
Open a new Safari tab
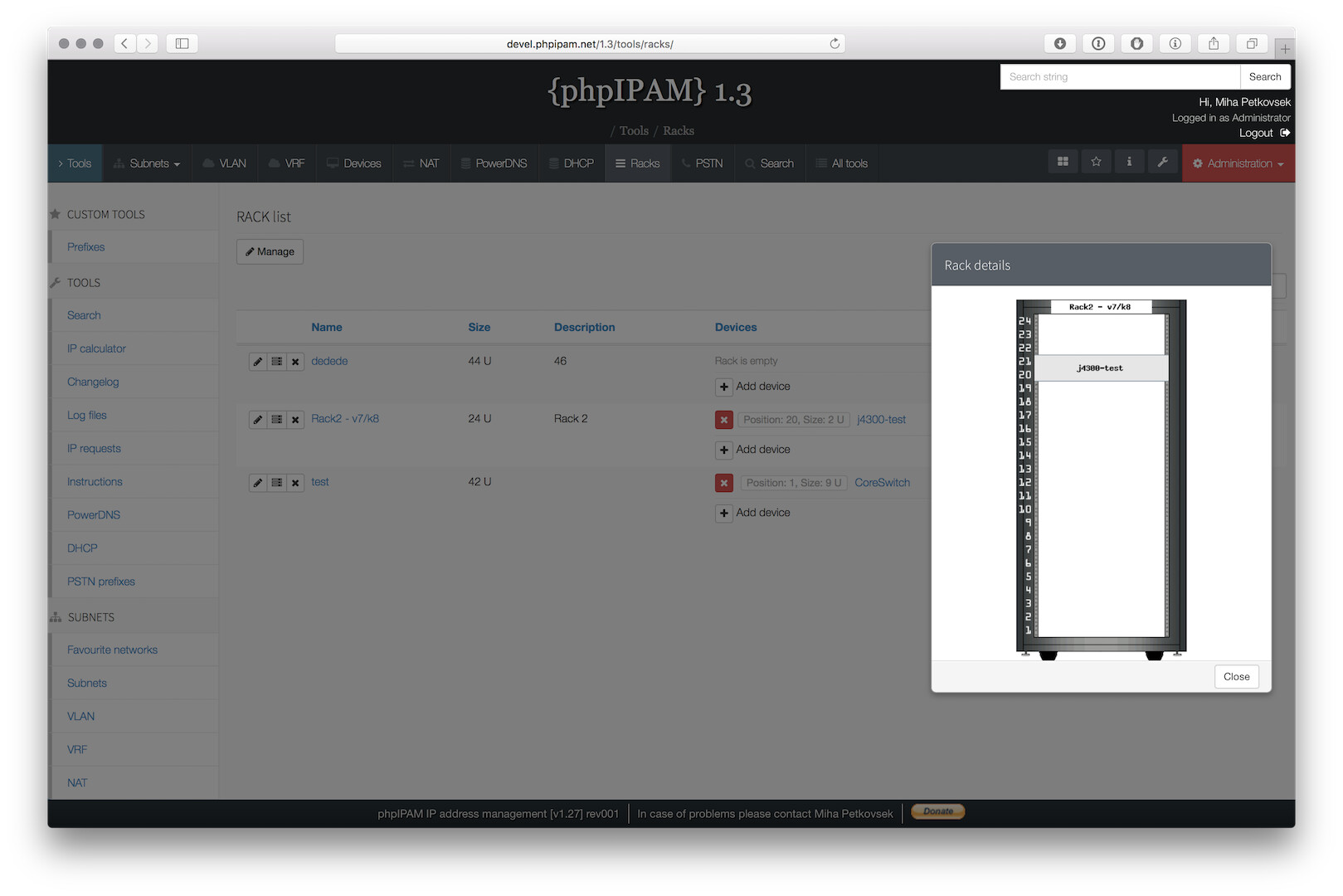(x=1285, y=48)
